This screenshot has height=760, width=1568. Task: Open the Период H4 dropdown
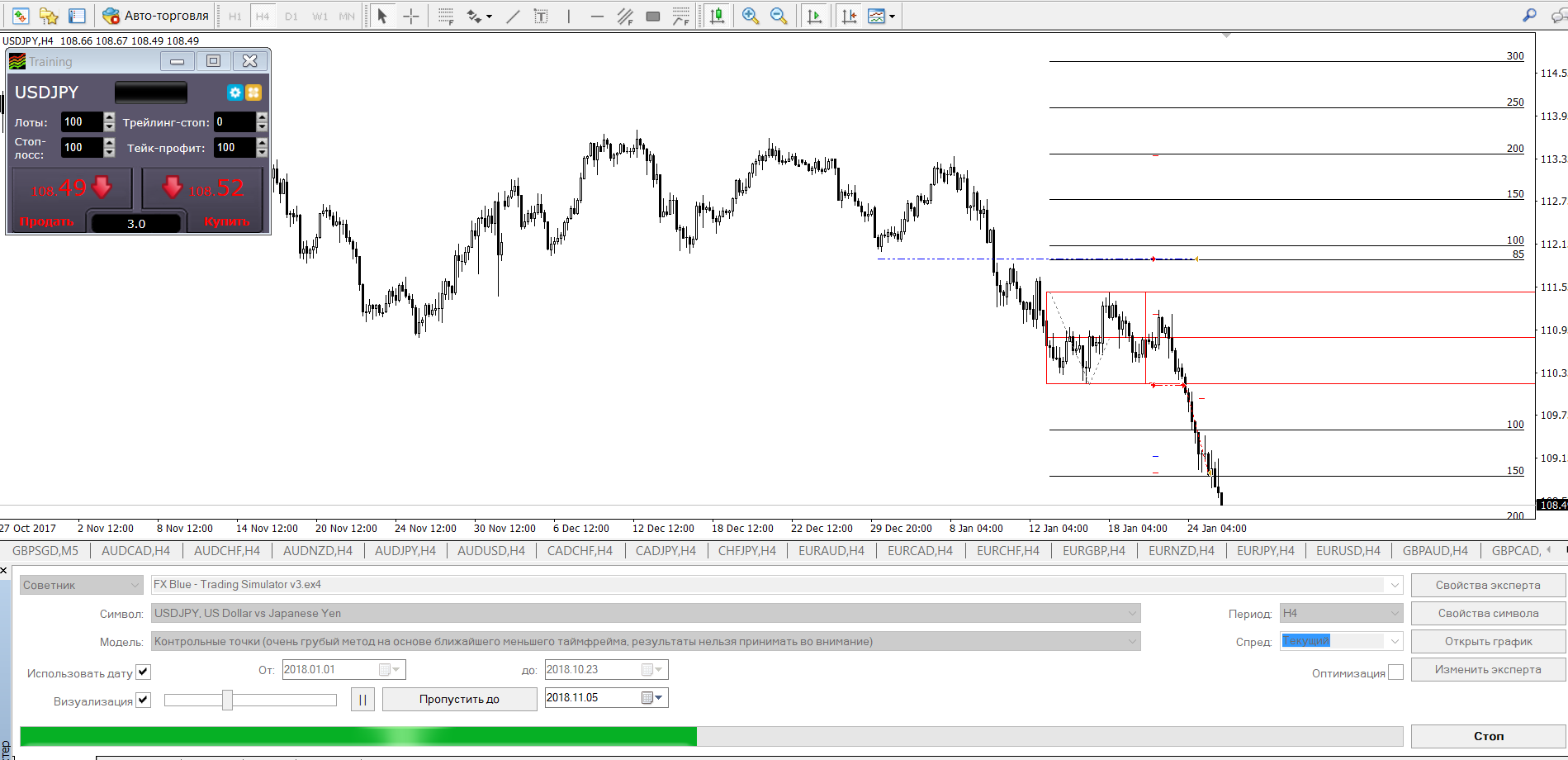point(1341,613)
